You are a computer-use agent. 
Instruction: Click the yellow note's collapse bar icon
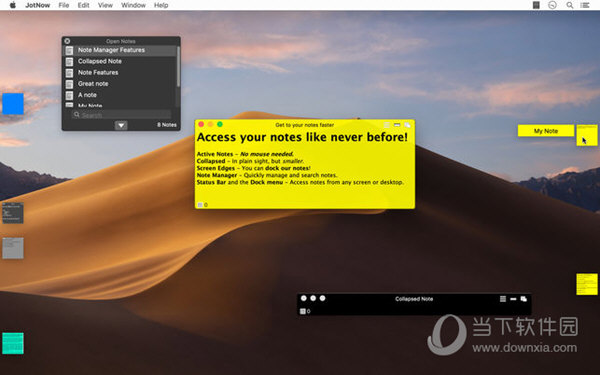point(397,125)
